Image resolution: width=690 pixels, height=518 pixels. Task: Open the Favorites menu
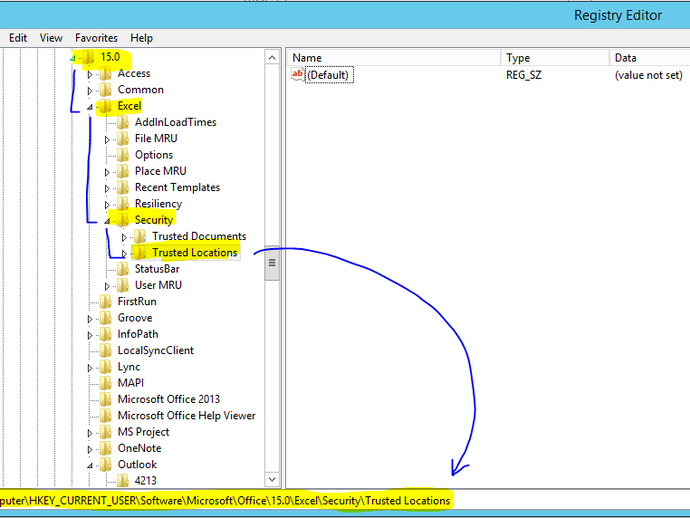coord(96,38)
